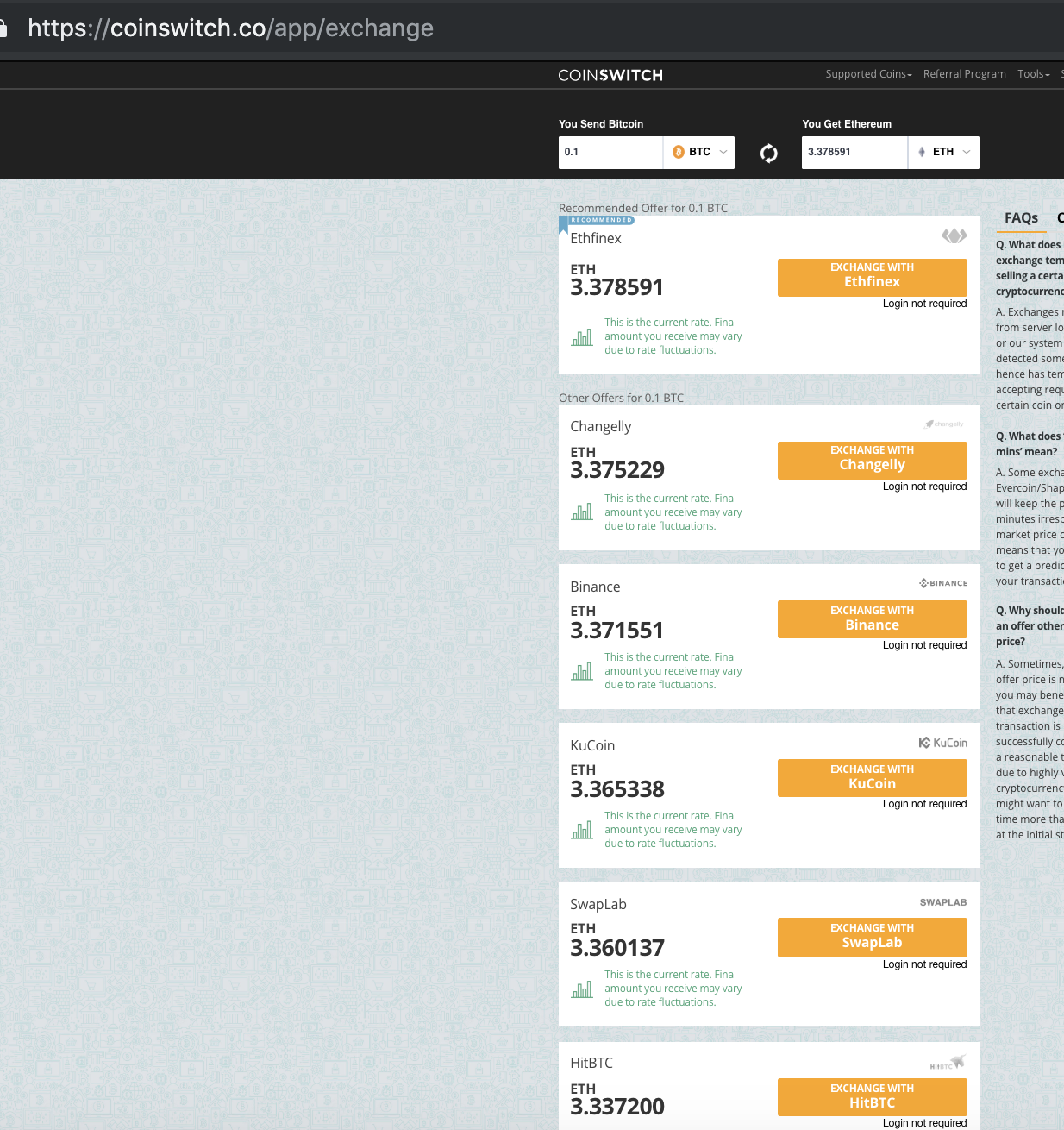Screen dimensions: 1064x1130
Task: Click the KuCoin logo on its offer card
Action: tap(943, 743)
